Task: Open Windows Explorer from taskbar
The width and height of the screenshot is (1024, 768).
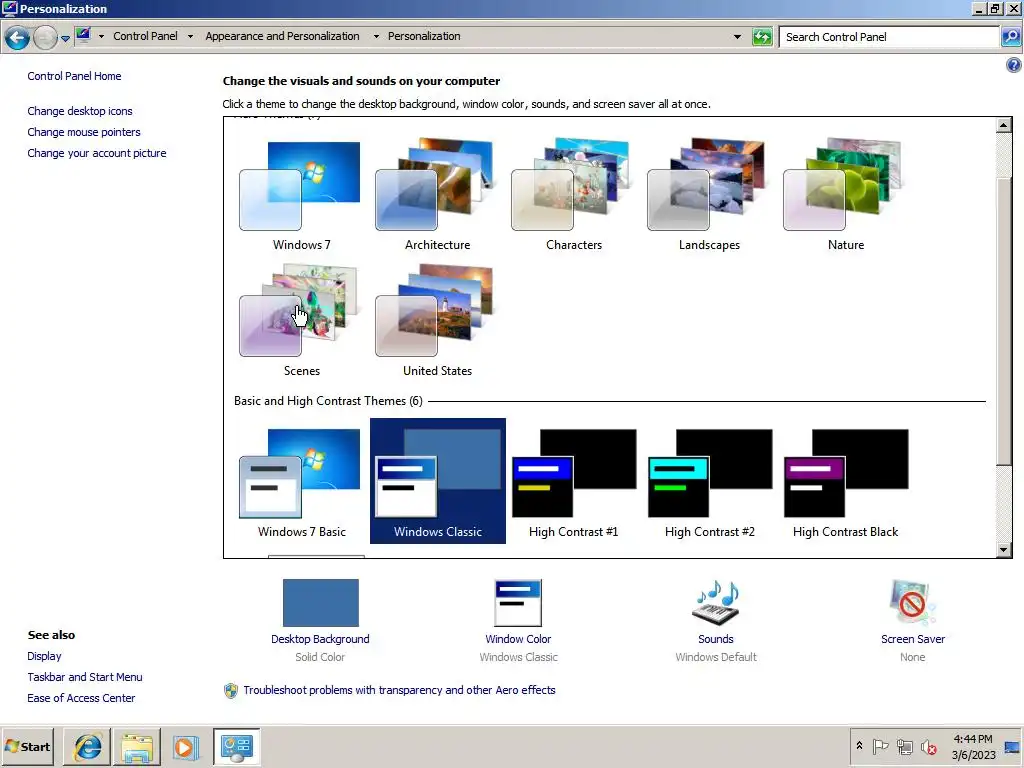Action: 137,746
